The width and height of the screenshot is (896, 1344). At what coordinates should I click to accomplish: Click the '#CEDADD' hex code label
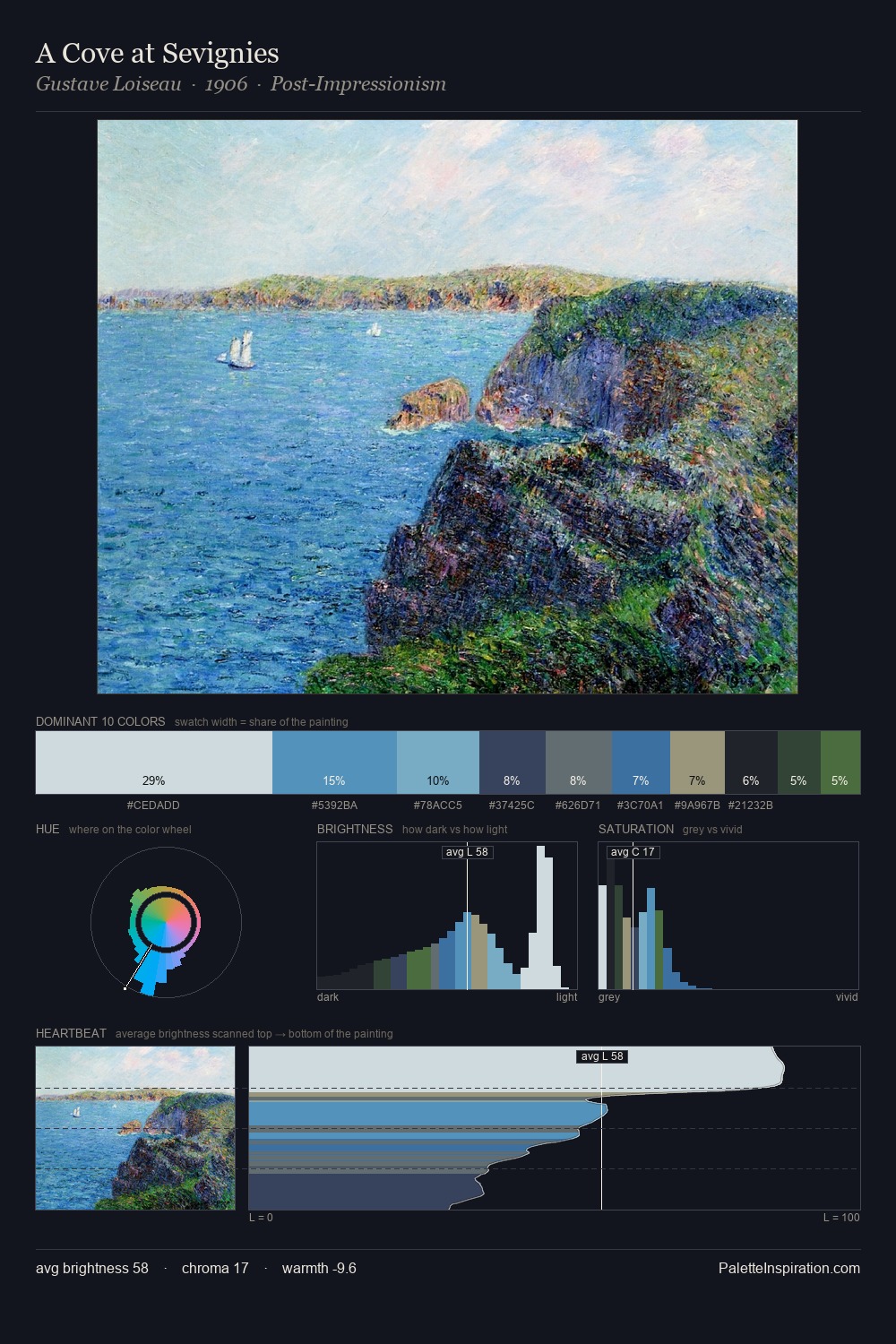(153, 806)
